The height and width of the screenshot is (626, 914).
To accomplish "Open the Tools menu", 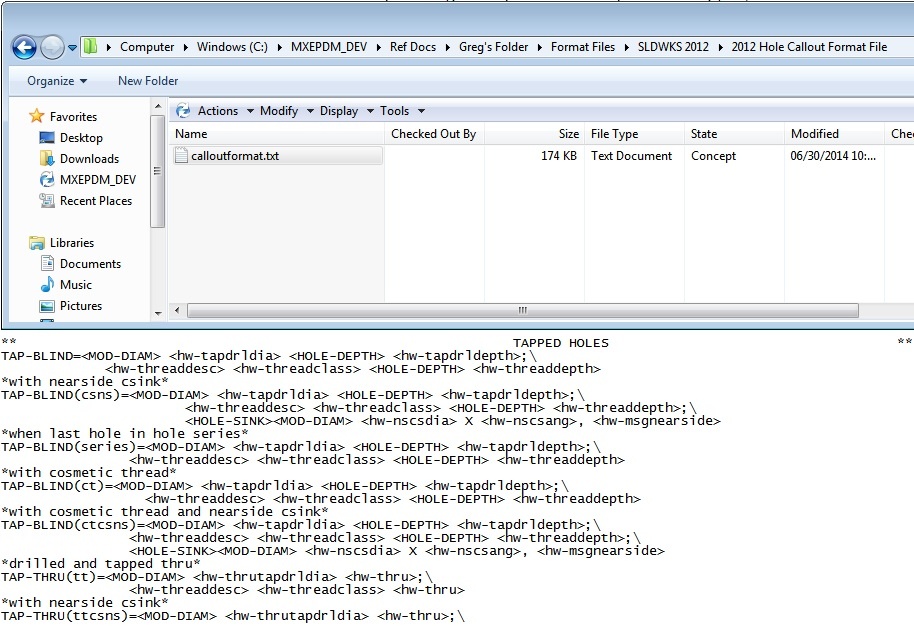I will [402, 111].
